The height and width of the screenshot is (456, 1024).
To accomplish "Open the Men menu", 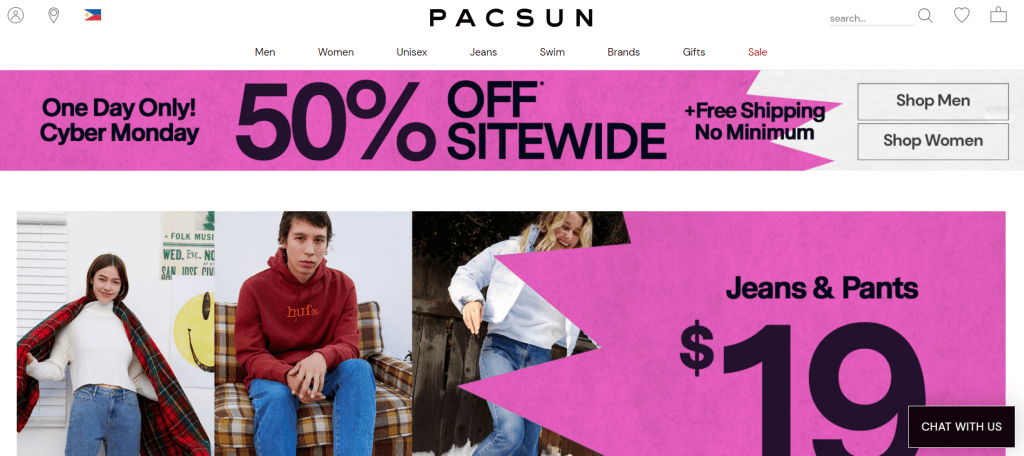I will click(x=265, y=52).
